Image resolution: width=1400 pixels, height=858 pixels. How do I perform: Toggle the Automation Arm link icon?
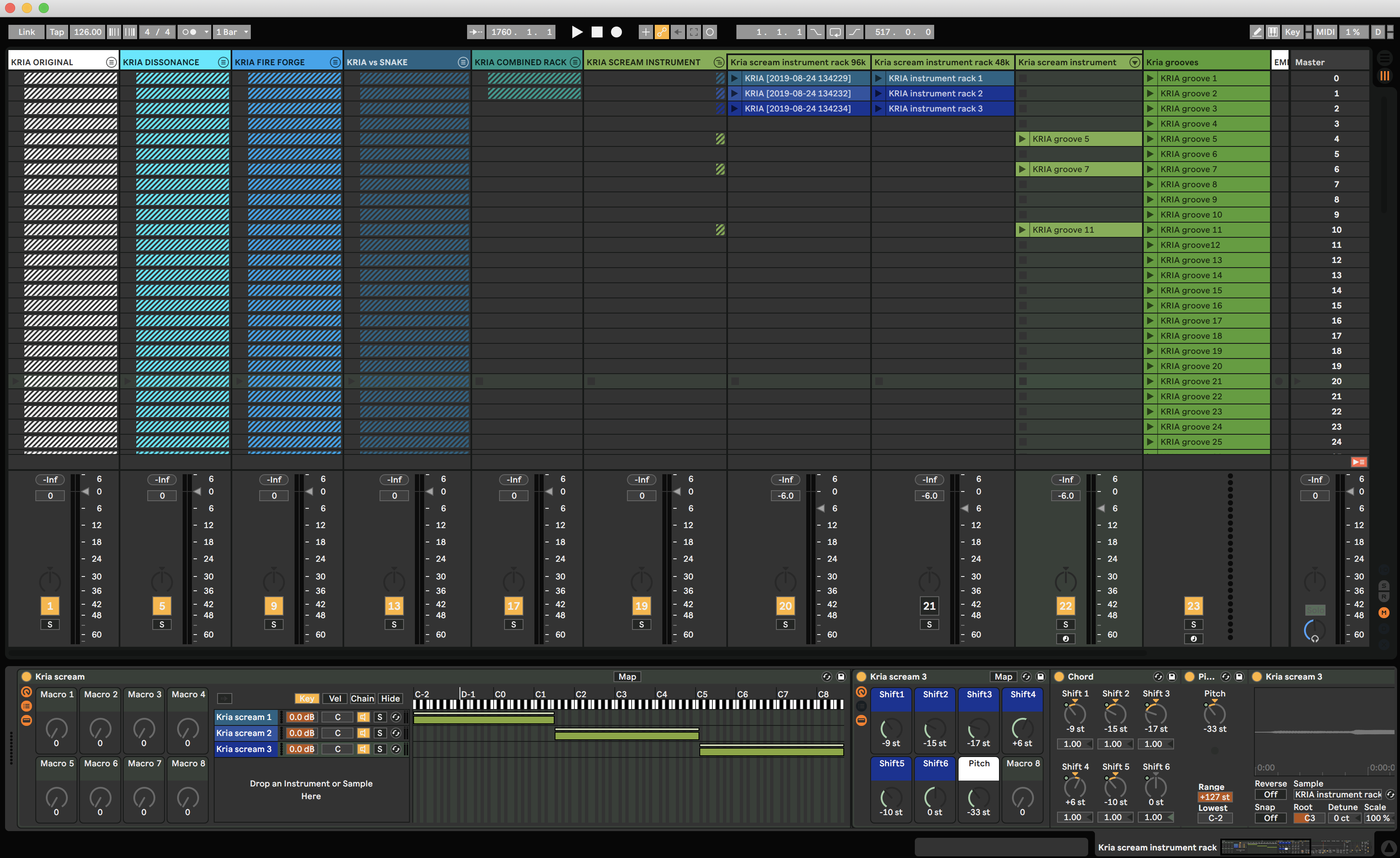(661, 32)
